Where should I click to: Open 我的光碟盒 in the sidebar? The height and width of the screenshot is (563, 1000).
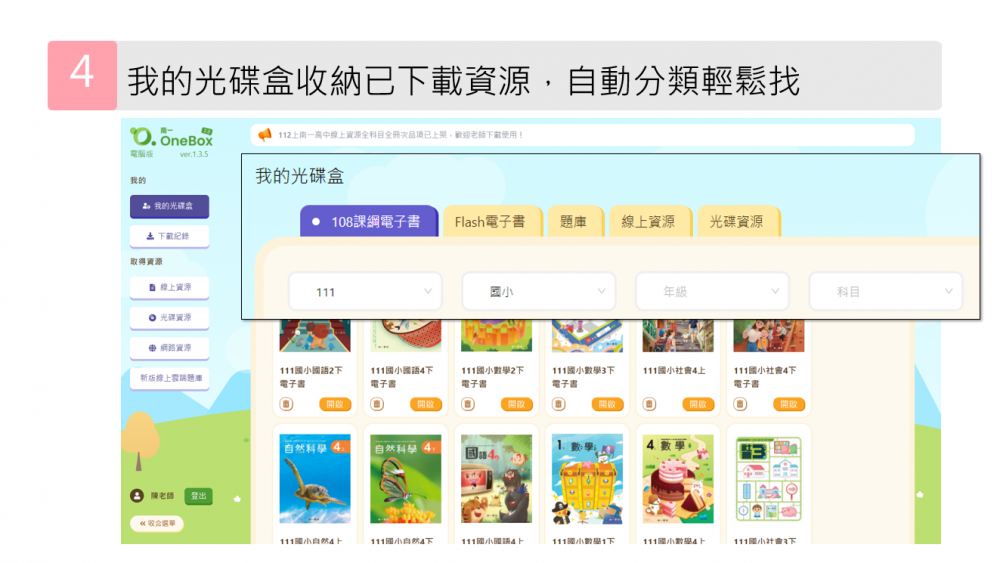click(169, 206)
